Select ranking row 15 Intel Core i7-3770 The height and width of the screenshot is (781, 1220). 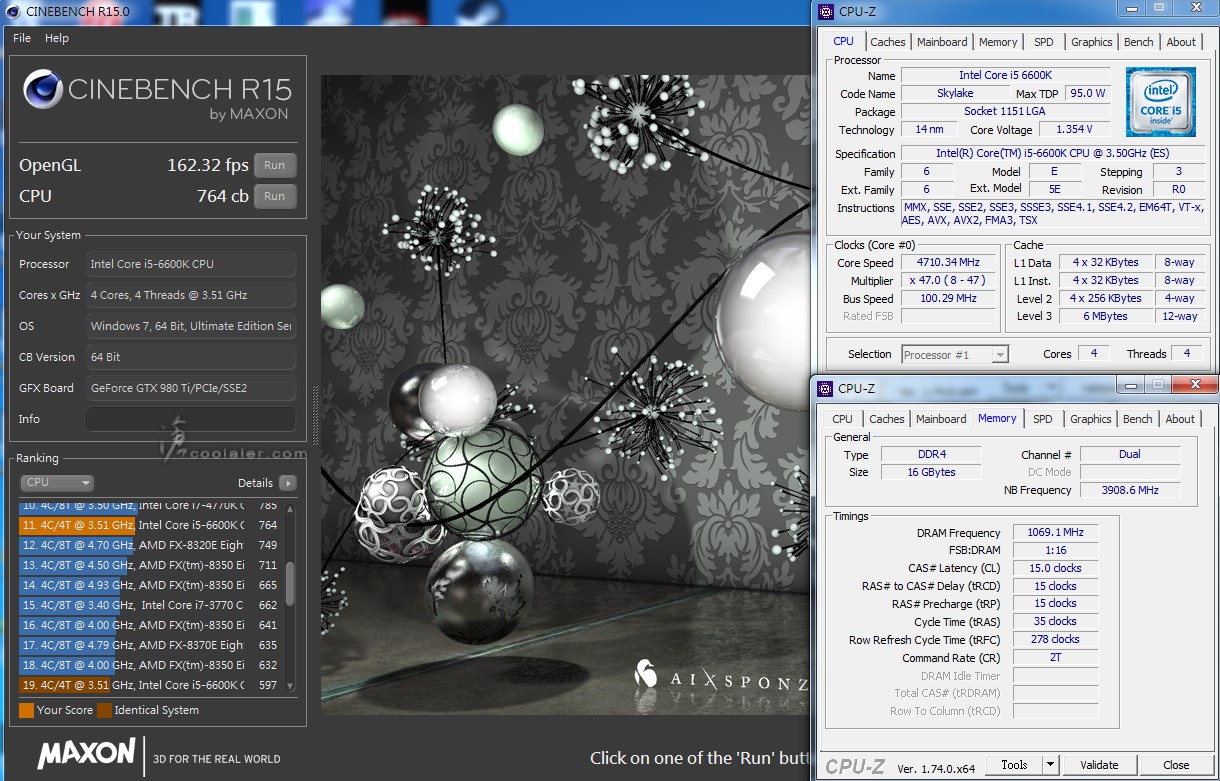[x=150, y=605]
